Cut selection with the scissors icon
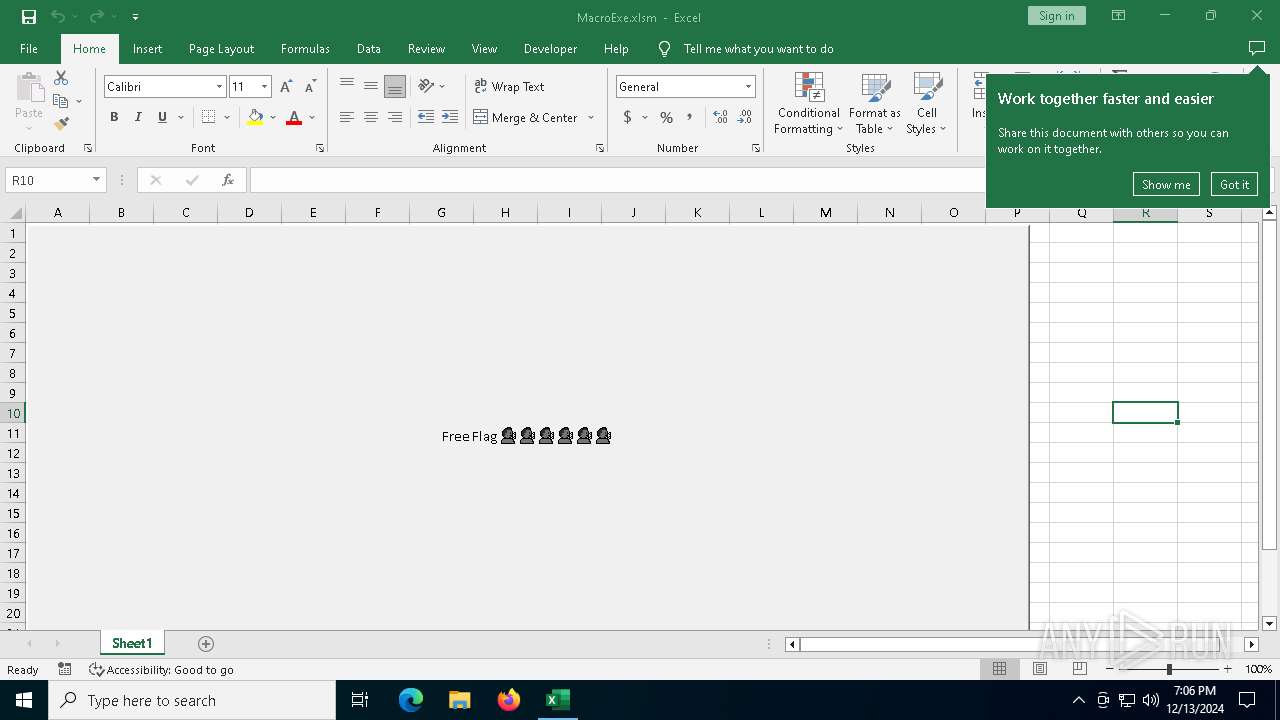 click(61, 78)
